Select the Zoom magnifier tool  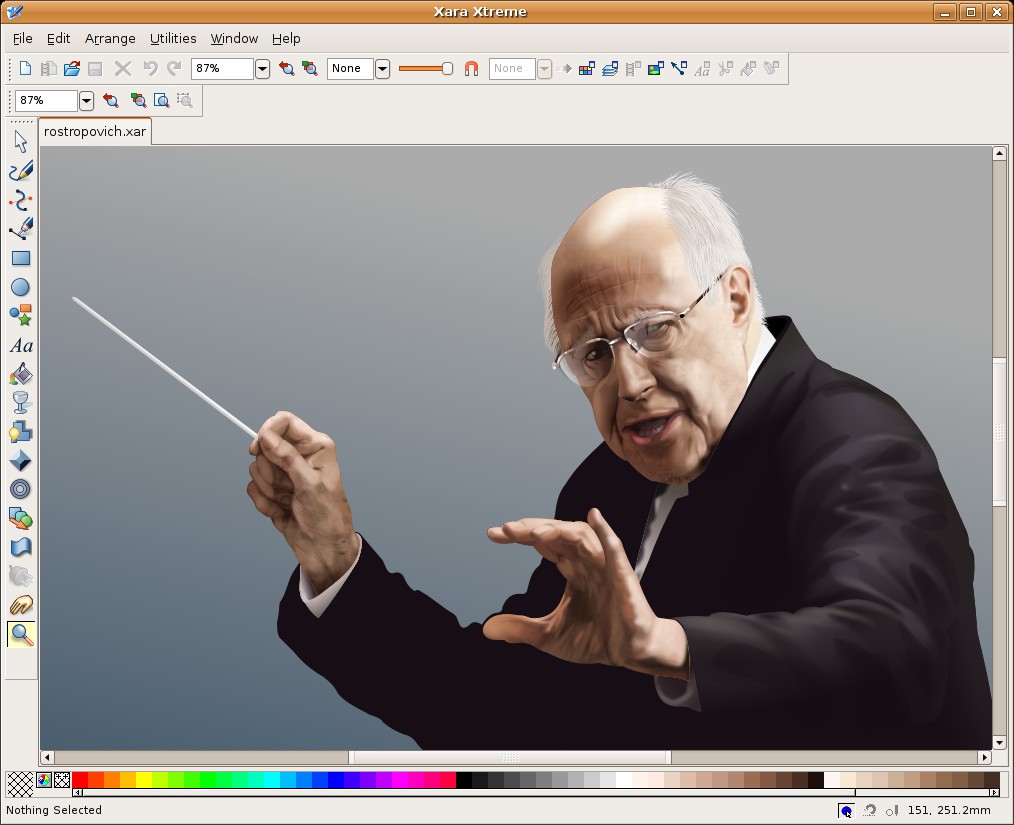tap(21, 635)
